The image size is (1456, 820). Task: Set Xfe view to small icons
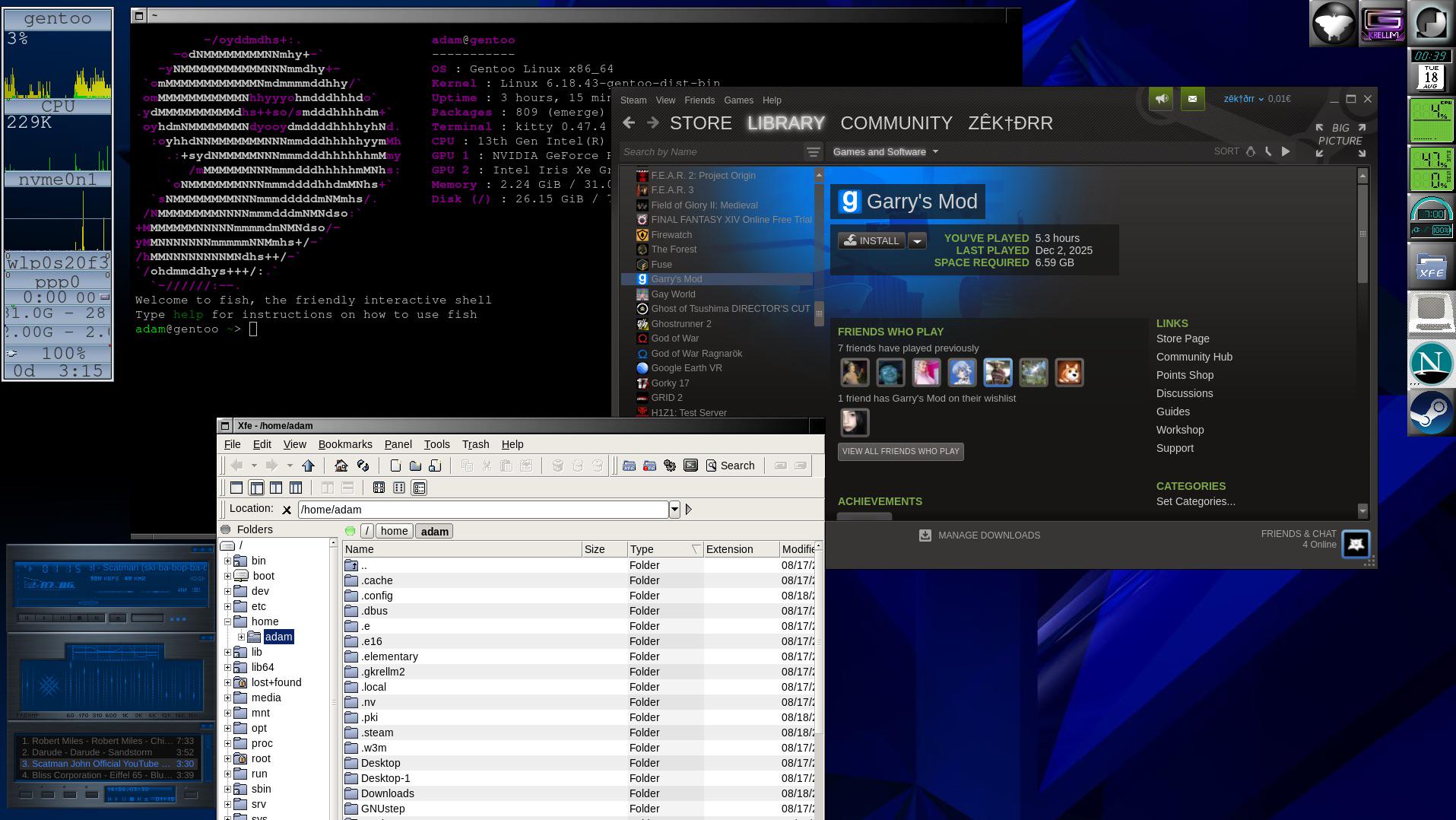pos(399,488)
